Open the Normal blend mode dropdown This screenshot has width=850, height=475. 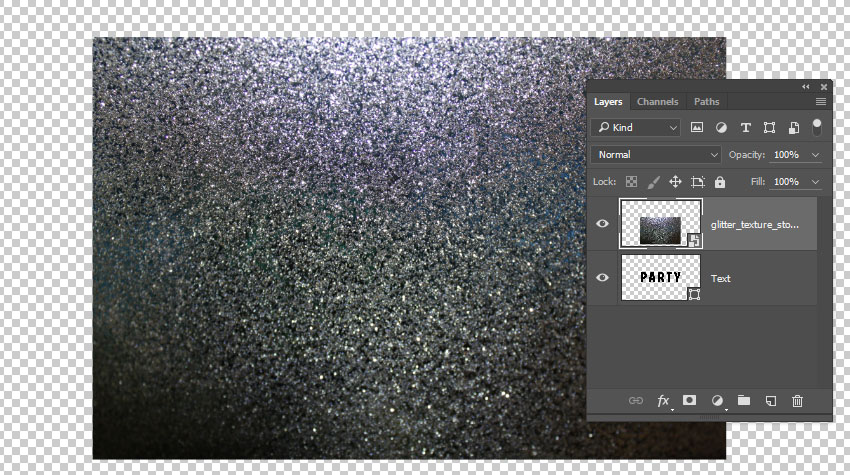tap(656, 155)
